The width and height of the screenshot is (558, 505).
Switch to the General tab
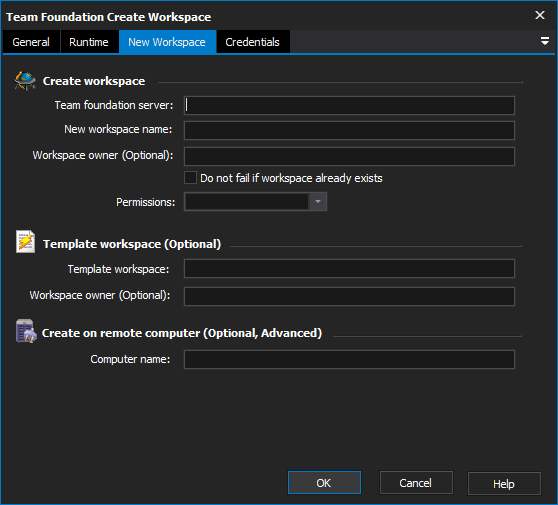[31, 42]
